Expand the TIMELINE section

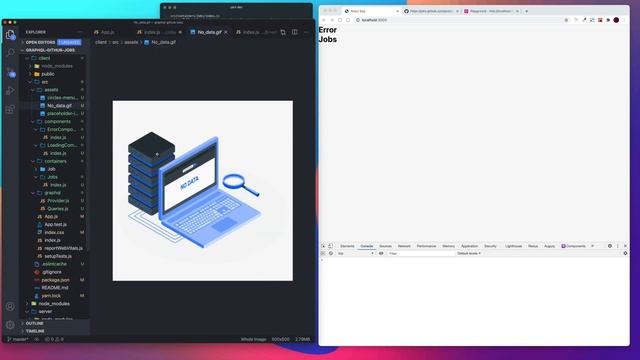pyautogui.click(x=35, y=331)
